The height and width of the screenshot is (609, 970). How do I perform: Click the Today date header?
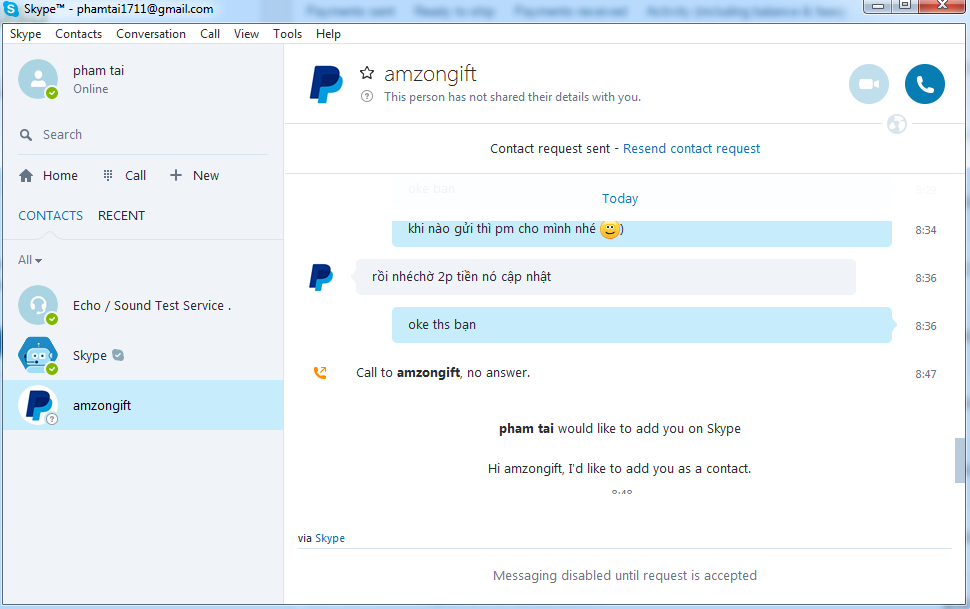(620, 199)
